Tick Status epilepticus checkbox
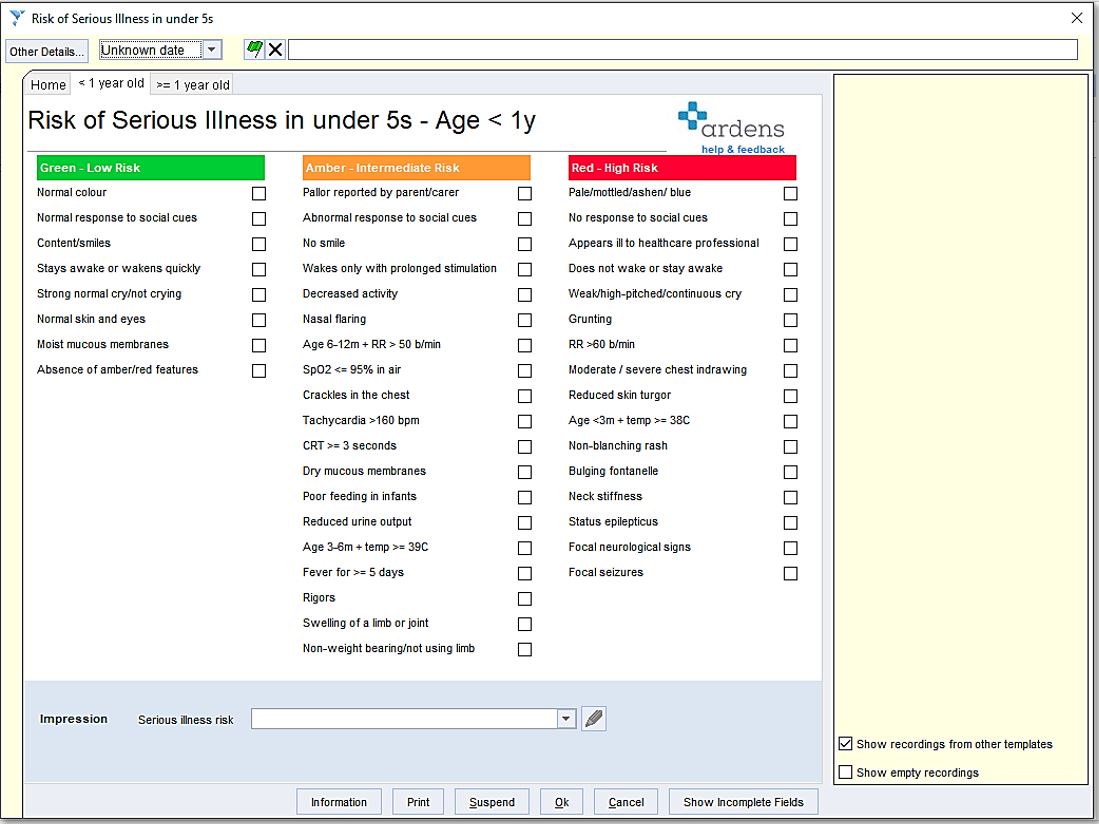The height and width of the screenshot is (824, 1099). (x=791, y=523)
